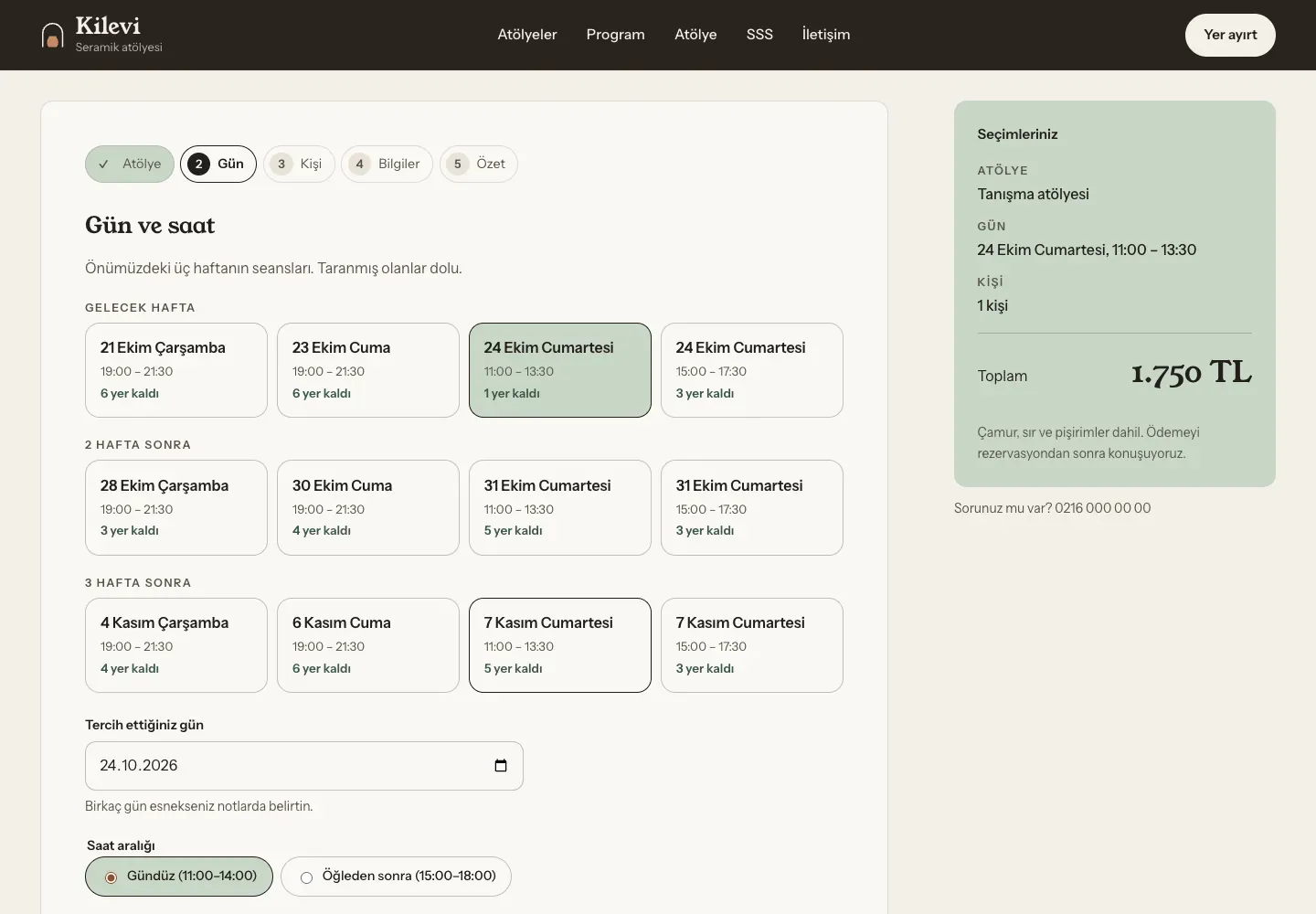
Task: Click the 'Gün ve saat' heading
Action: point(150,225)
